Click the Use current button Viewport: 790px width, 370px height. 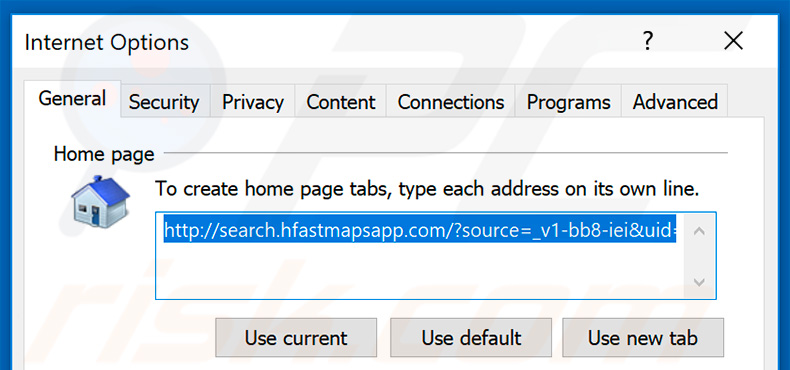[x=296, y=337]
